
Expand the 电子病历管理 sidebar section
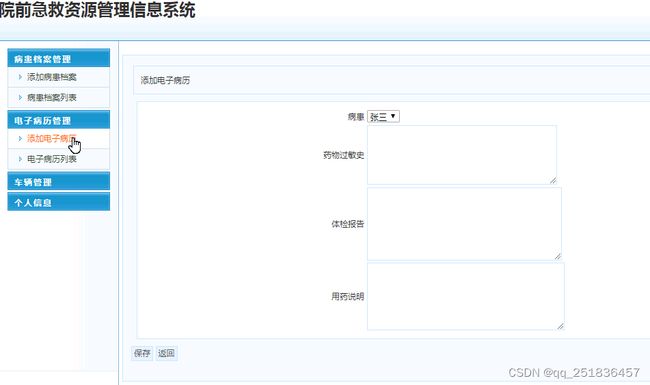(58, 120)
